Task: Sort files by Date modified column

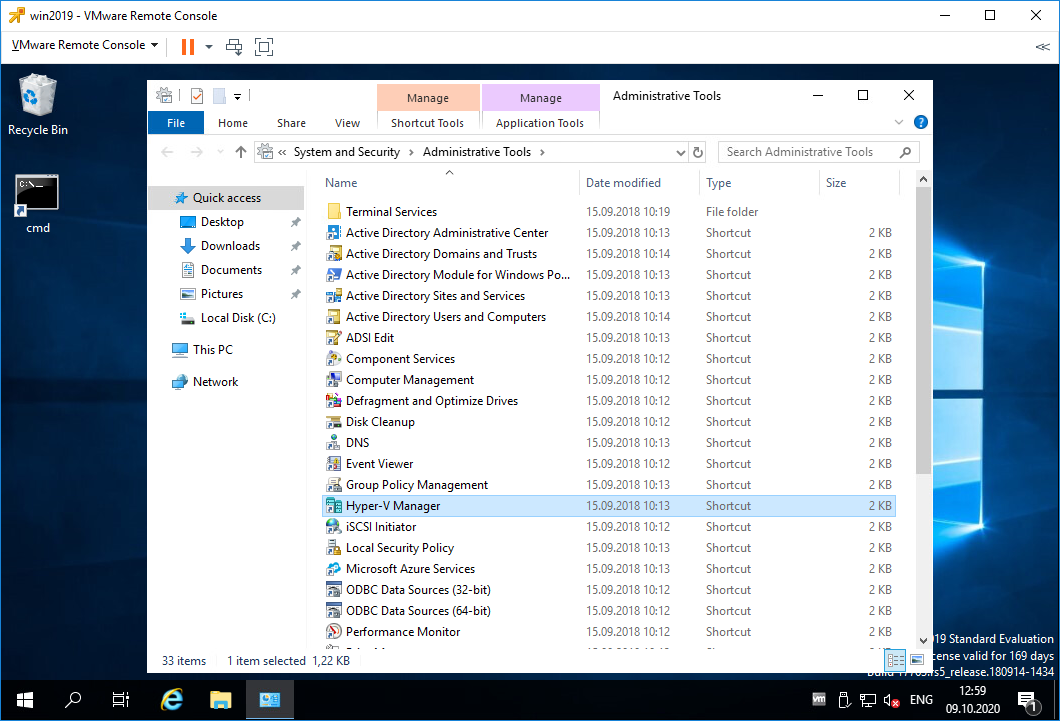Action: (639, 182)
